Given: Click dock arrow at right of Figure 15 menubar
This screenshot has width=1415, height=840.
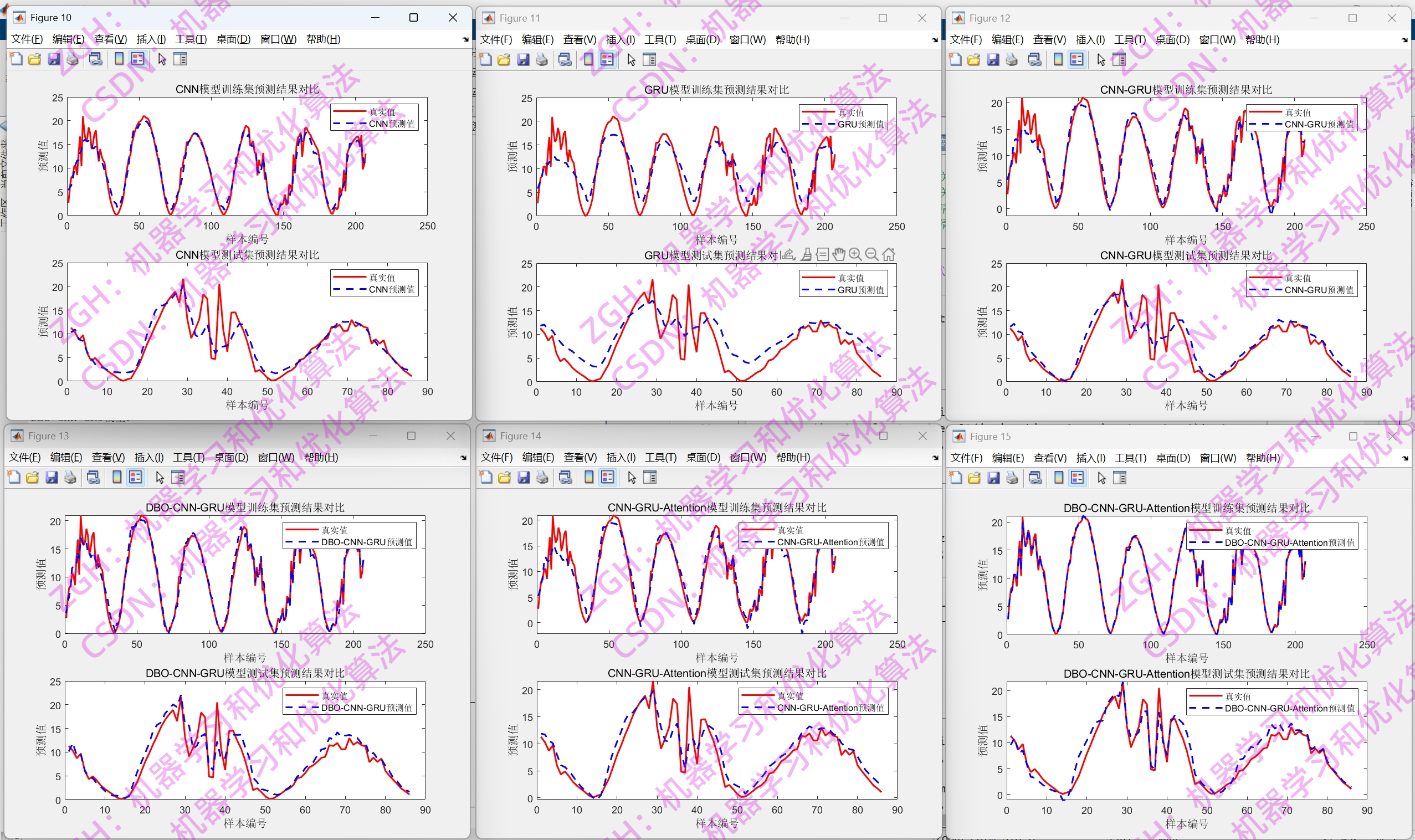Looking at the screenshot, I should point(1405,458).
